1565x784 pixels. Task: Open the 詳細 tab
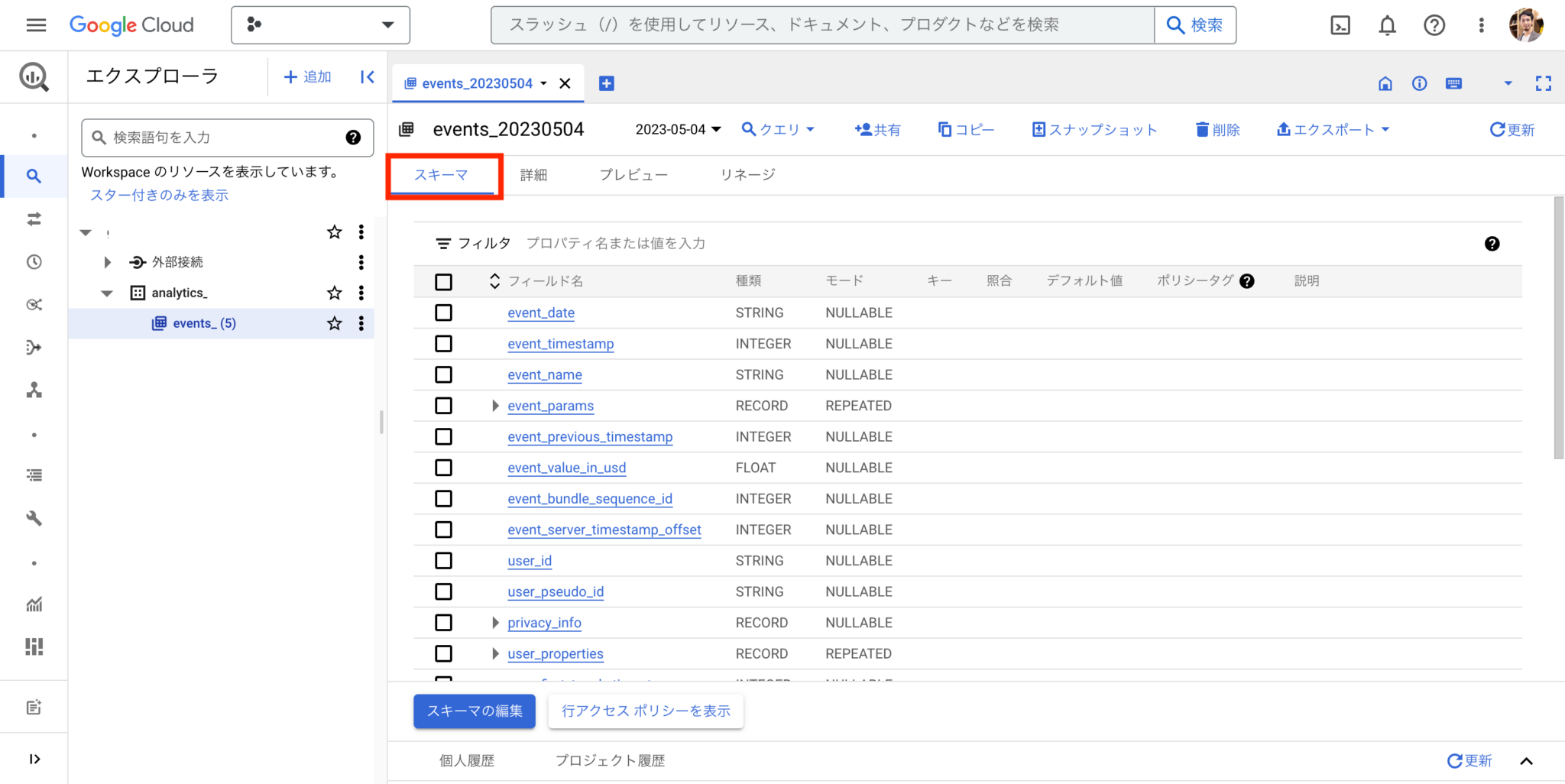pos(533,174)
